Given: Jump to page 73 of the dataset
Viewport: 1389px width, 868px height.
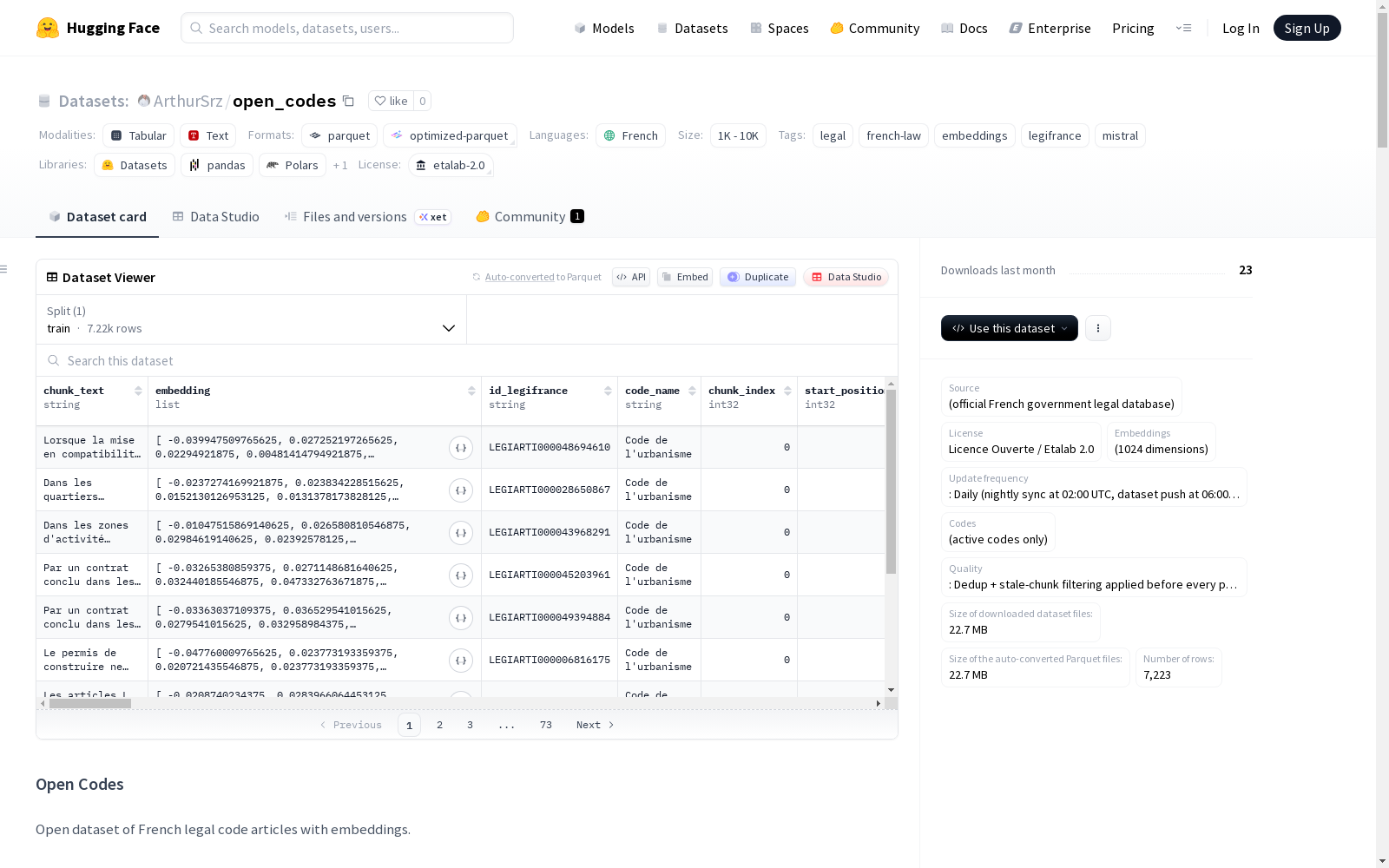Looking at the screenshot, I should pos(546,725).
